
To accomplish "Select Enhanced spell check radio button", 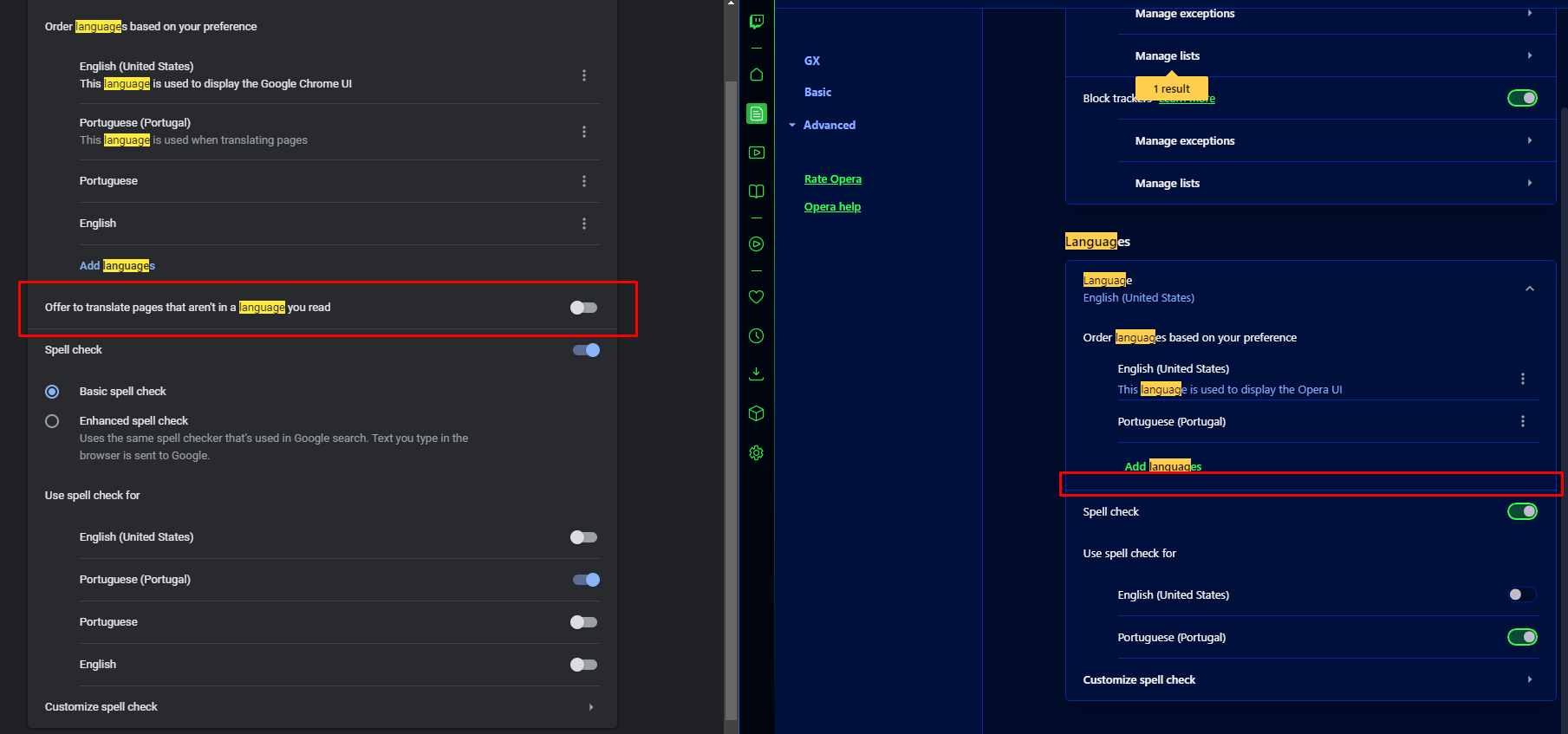I will click(52, 421).
